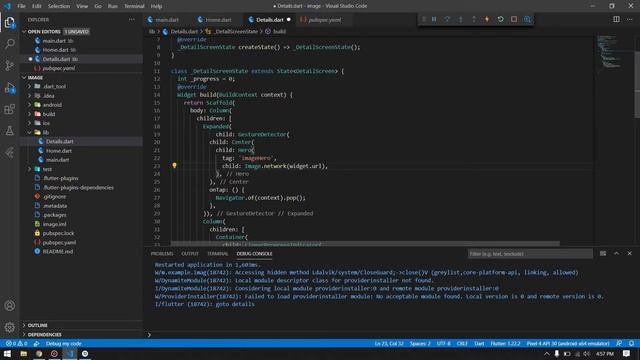Click the line and column indicator
The height and width of the screenshot is (360, 640).
pos(389,343)
